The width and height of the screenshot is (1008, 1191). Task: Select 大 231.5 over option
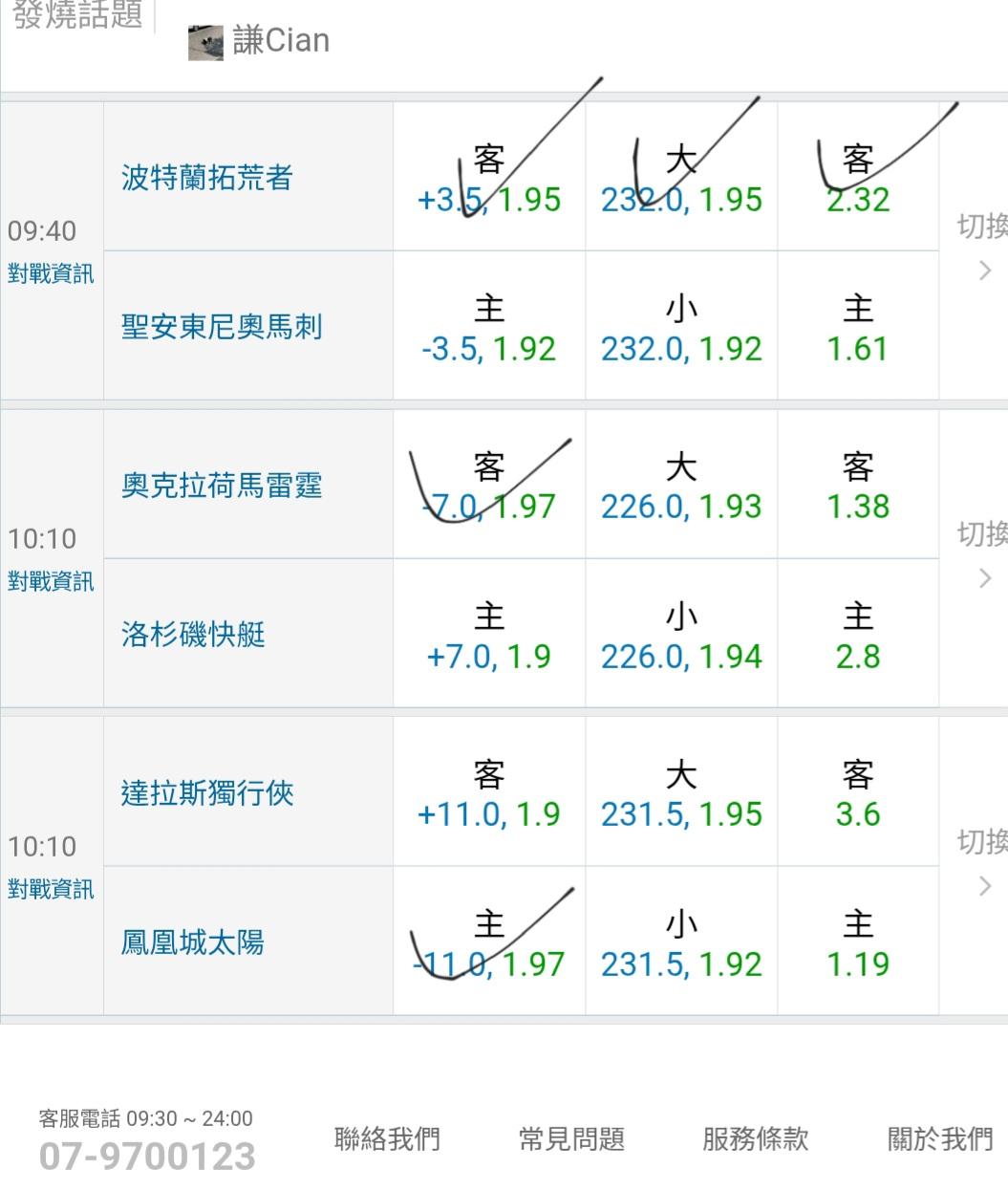[x=680, y=793]
